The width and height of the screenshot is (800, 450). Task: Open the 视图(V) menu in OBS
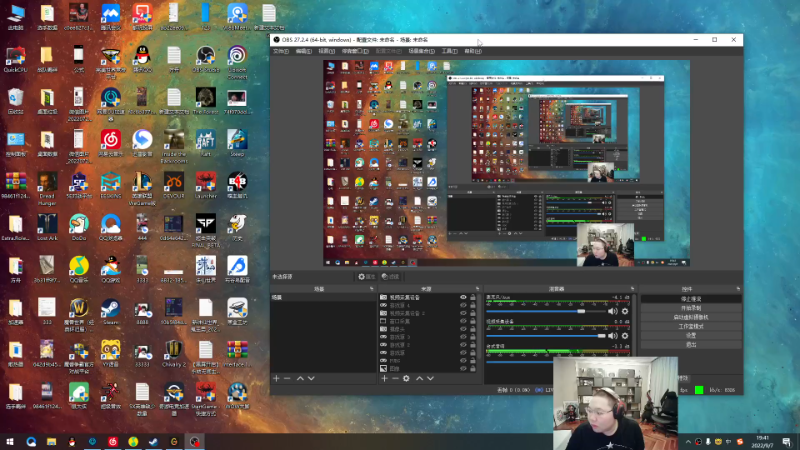click(x=327, y=51)
